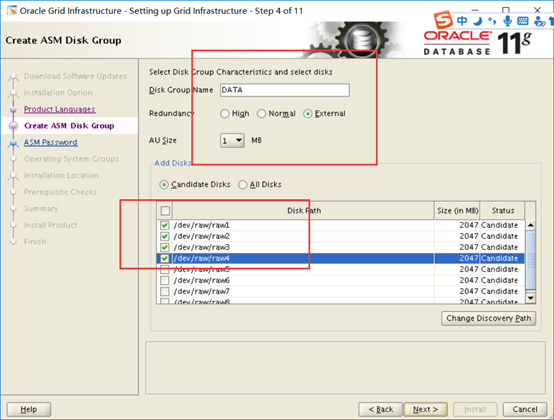Select the /dev/raw/raw7 path text
Screen dimensions: 554x420
[201, 291]
